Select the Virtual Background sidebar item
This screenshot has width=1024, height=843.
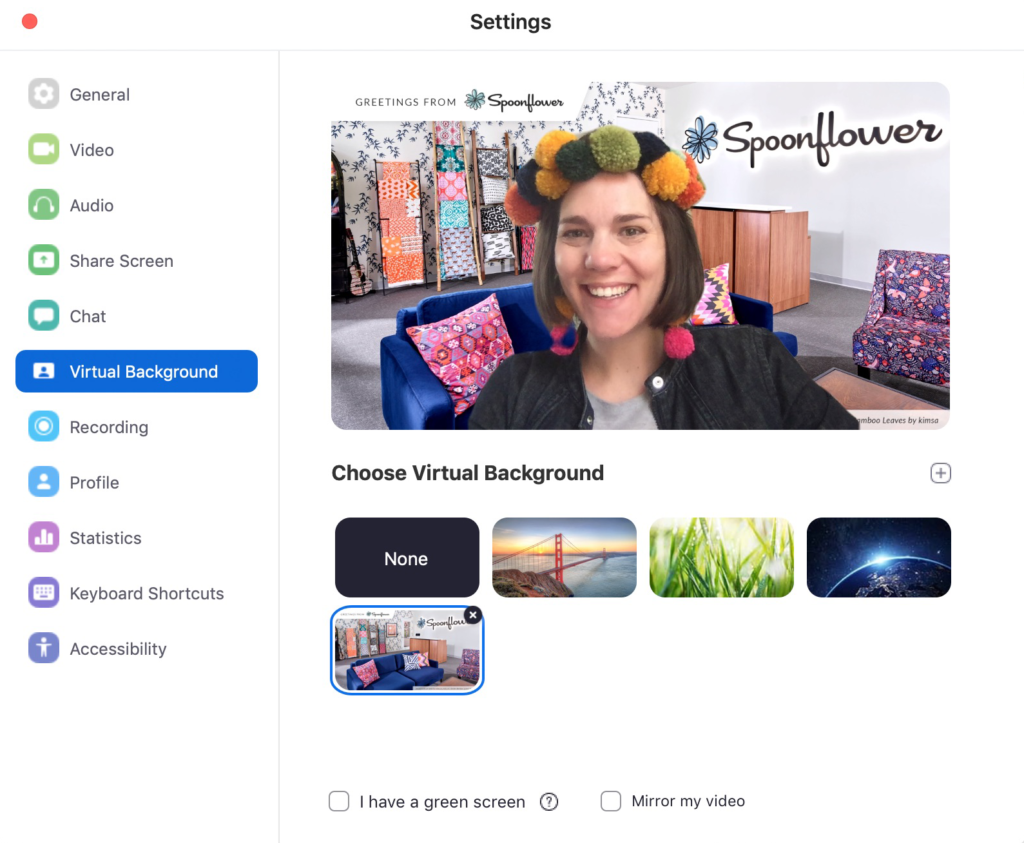pos(137,371)
